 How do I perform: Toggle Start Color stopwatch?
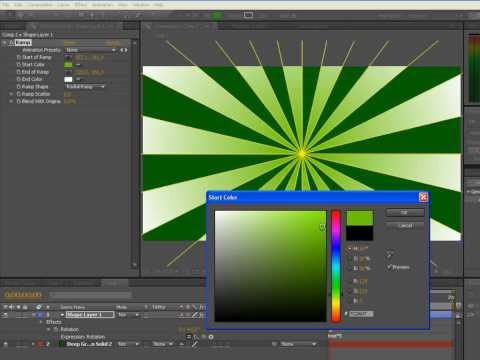click(x=19, y=65)
